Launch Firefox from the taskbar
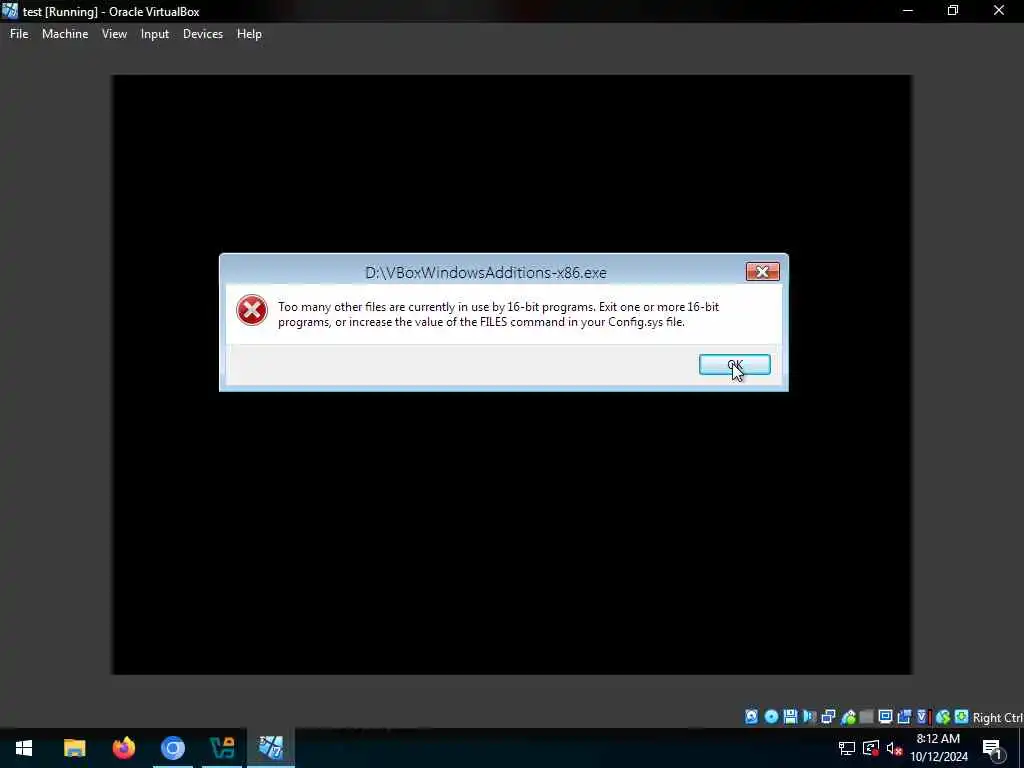 (124, 748)
